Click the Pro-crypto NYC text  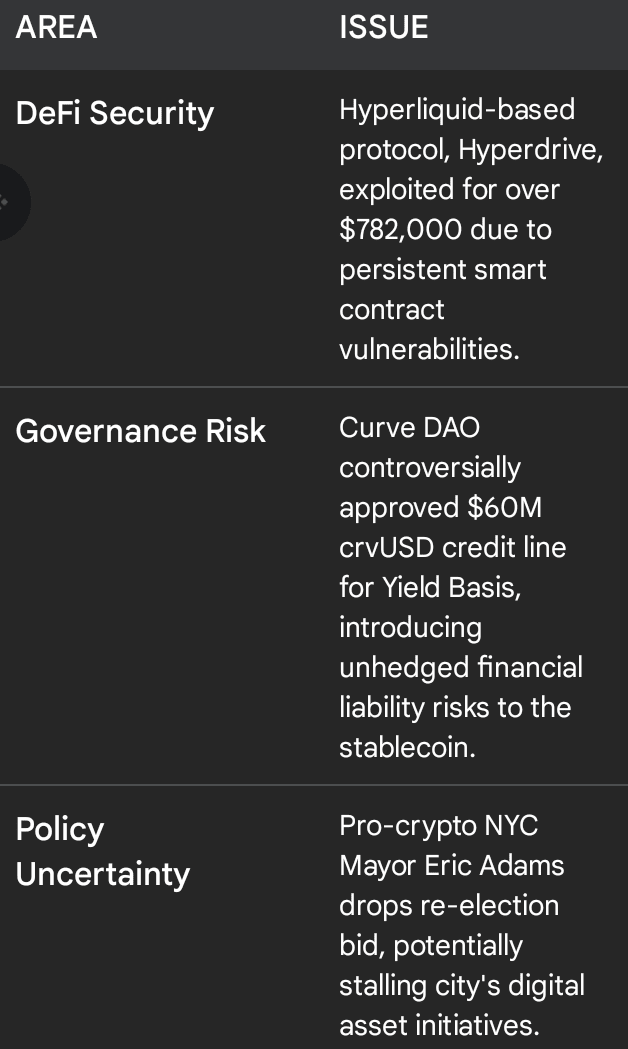click(438, 825)
